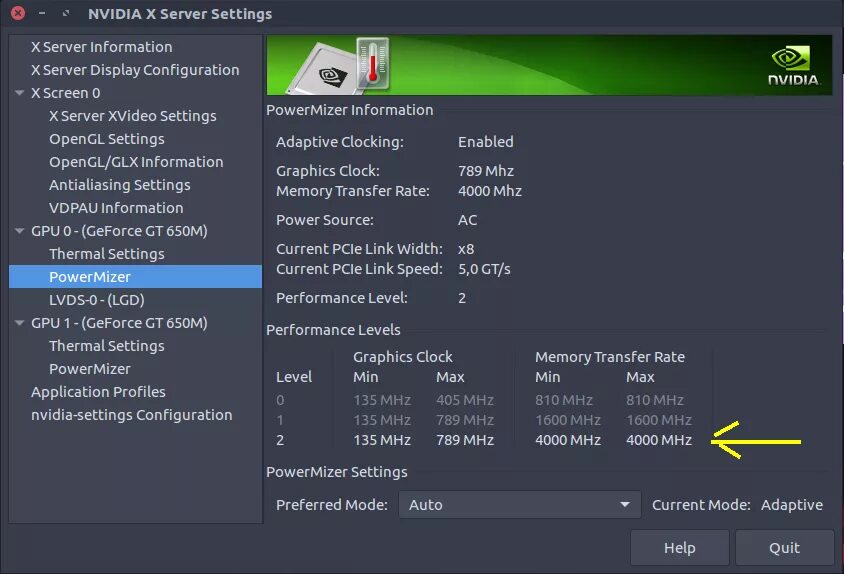The image size is (844, 574).
Task: Click level 0 max graphics clock '405 MHz'
Action: (x=465, y=400)
